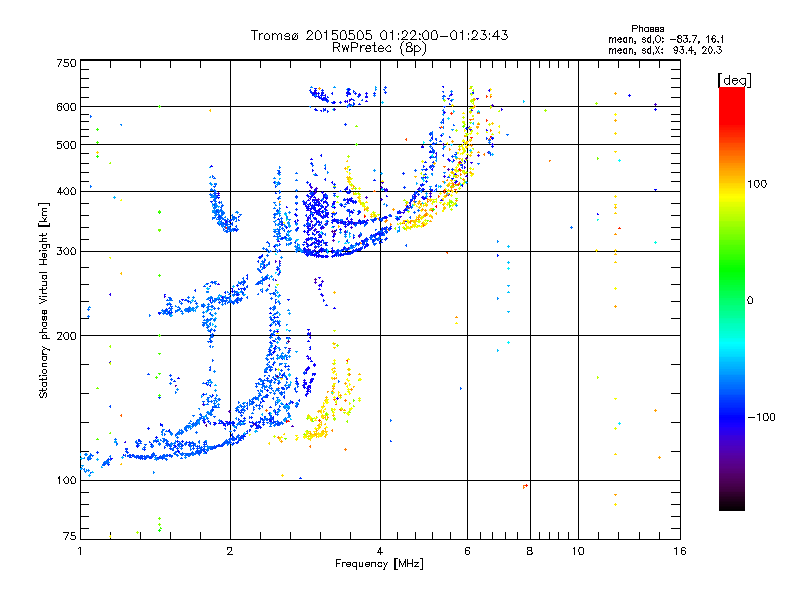Click the black bottom end of the colorbar
The height and width of the screenshot is (600, 800).
click(732, 503)
